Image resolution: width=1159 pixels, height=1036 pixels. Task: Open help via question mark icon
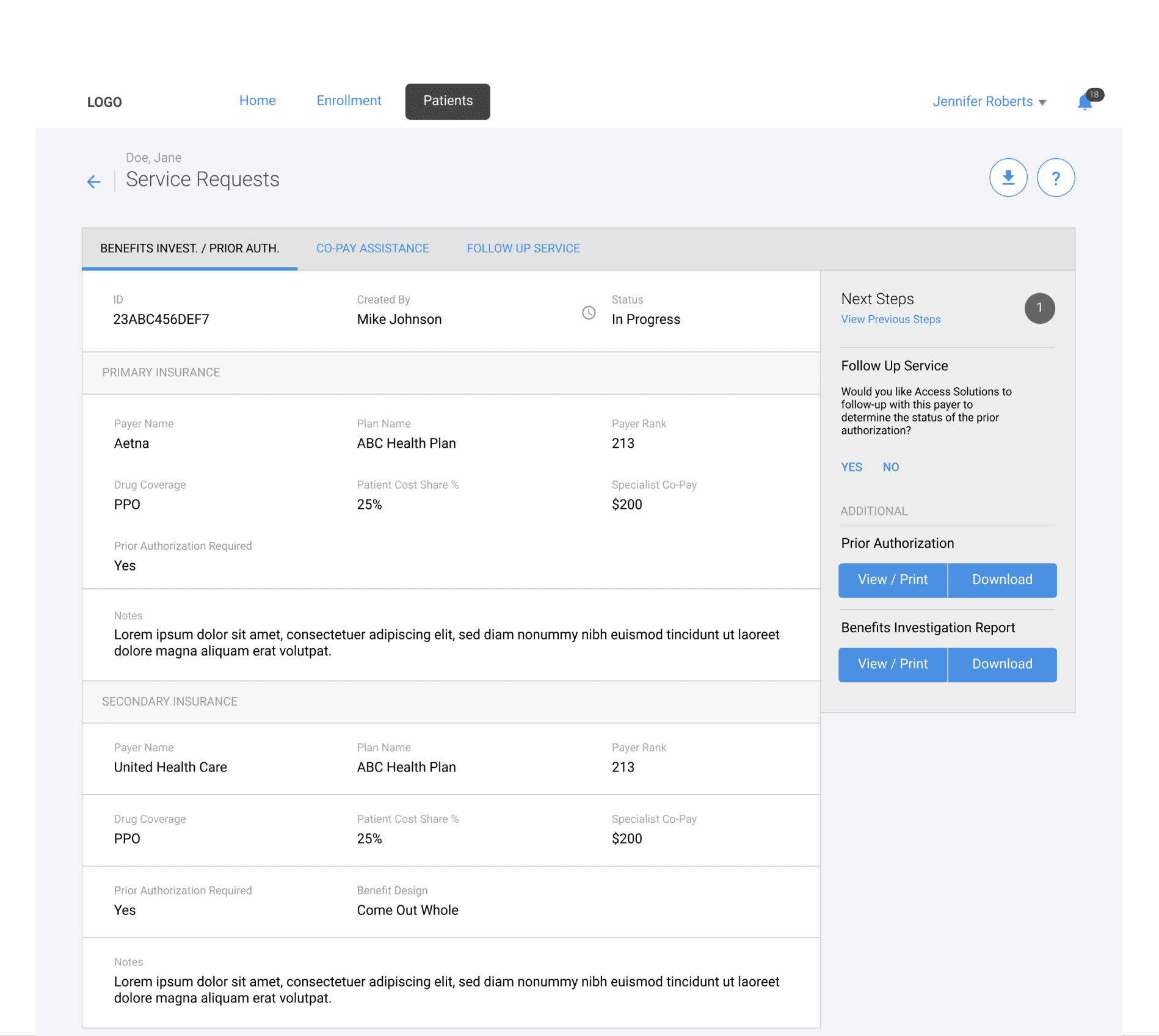coord(1055,178)
